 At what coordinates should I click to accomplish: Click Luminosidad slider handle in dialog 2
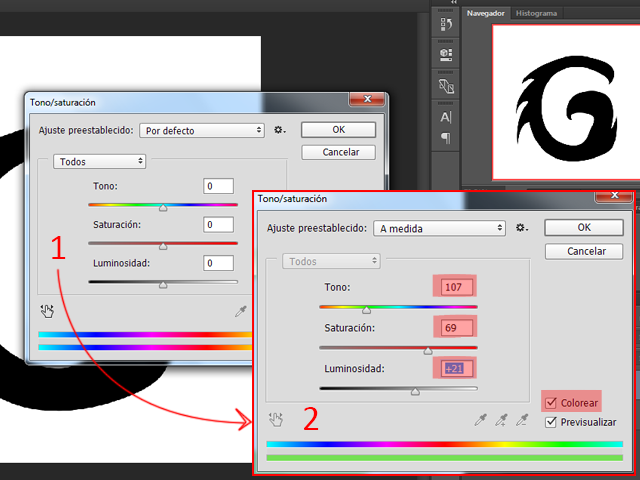pos(415,392)
